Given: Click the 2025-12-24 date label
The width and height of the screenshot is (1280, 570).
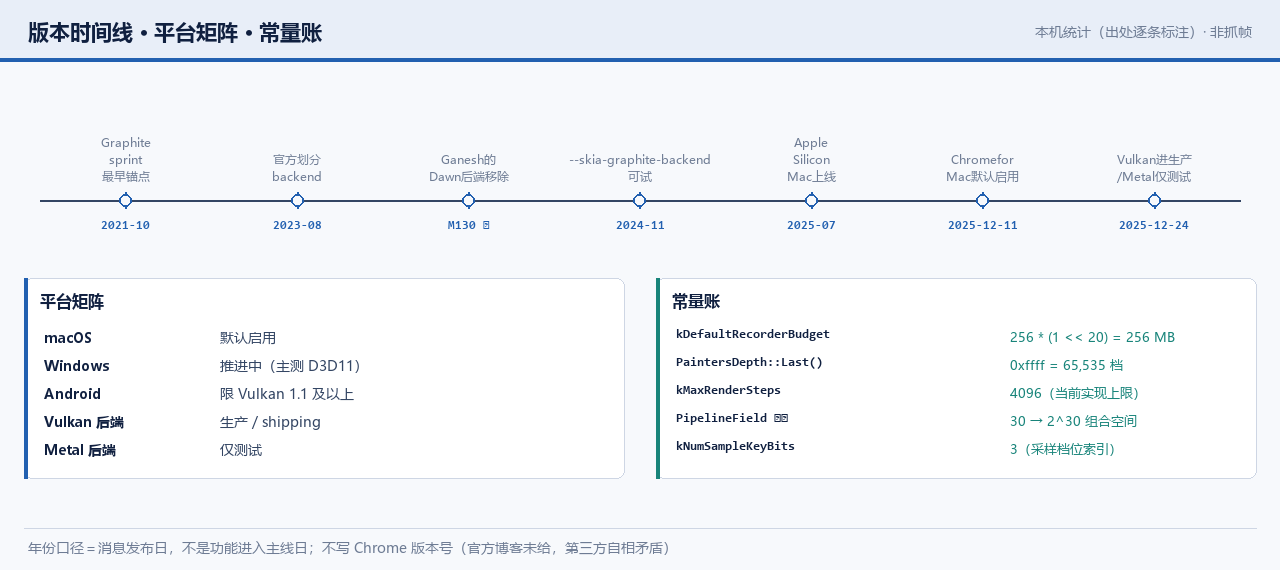Looking at the screenshot, I should pos(1154,225).
